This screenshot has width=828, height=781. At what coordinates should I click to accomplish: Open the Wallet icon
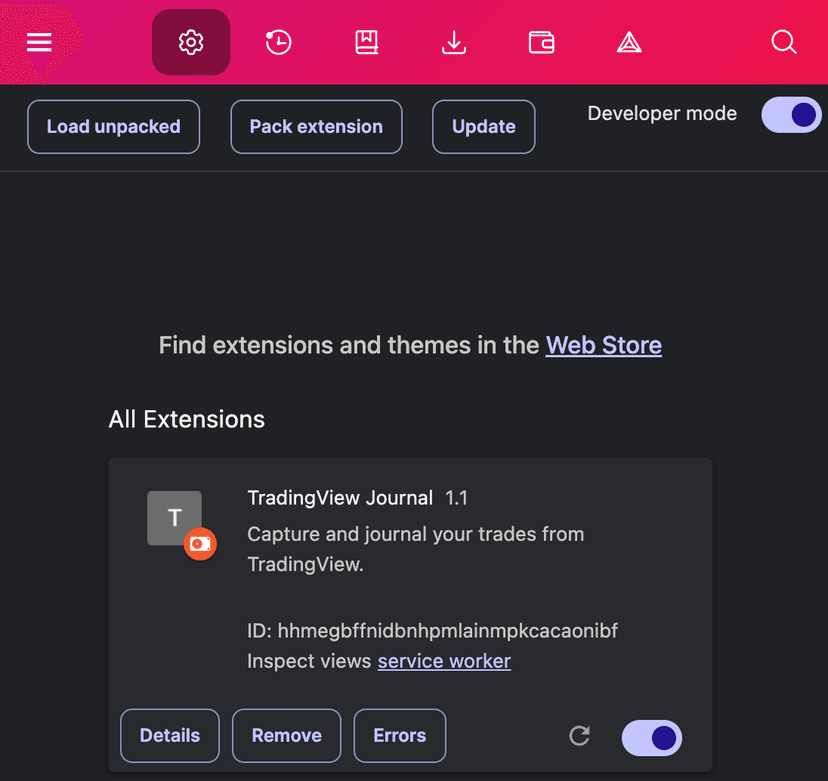[x=541, y=42]
